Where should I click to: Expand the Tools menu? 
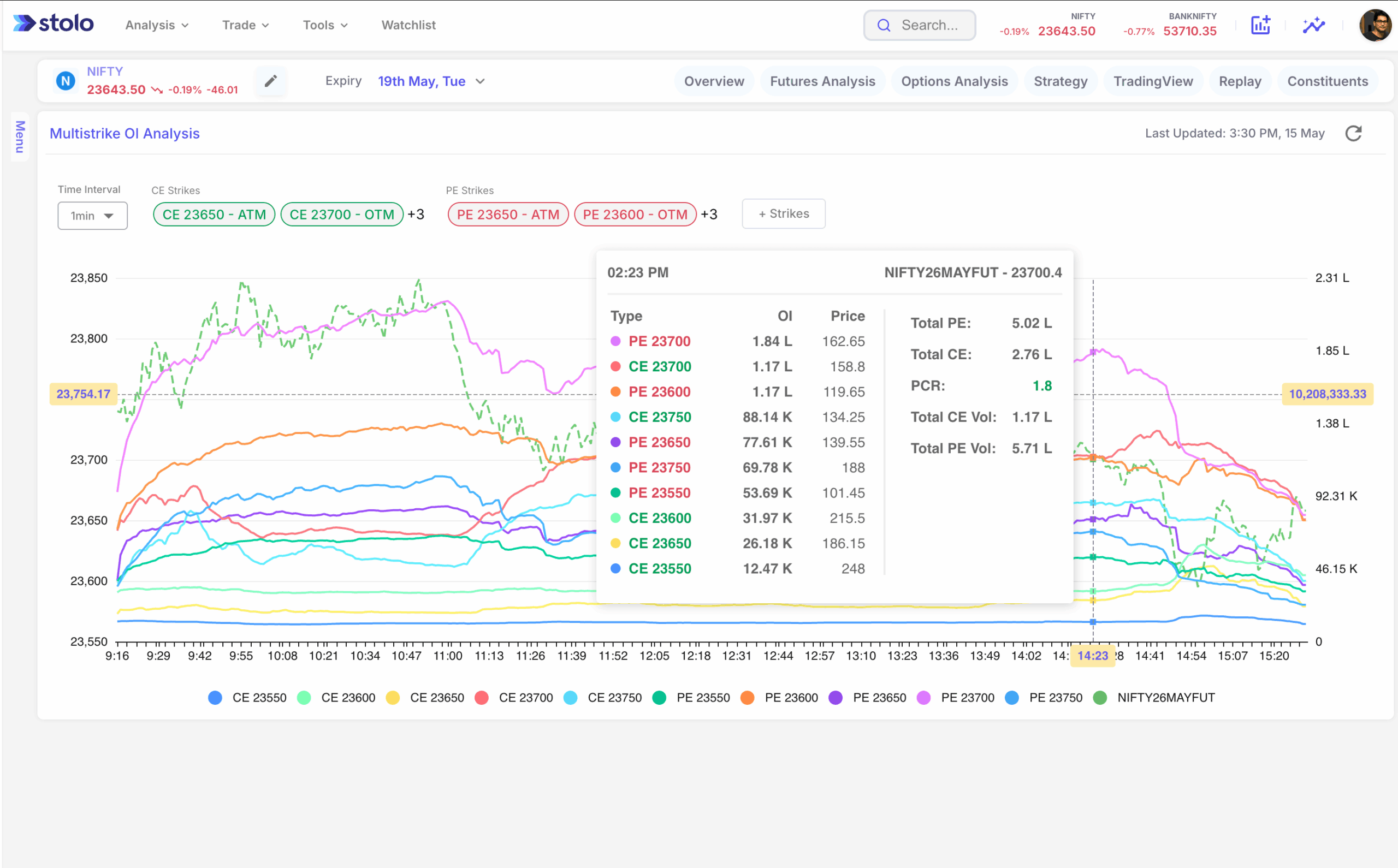[x=325, y=25]
